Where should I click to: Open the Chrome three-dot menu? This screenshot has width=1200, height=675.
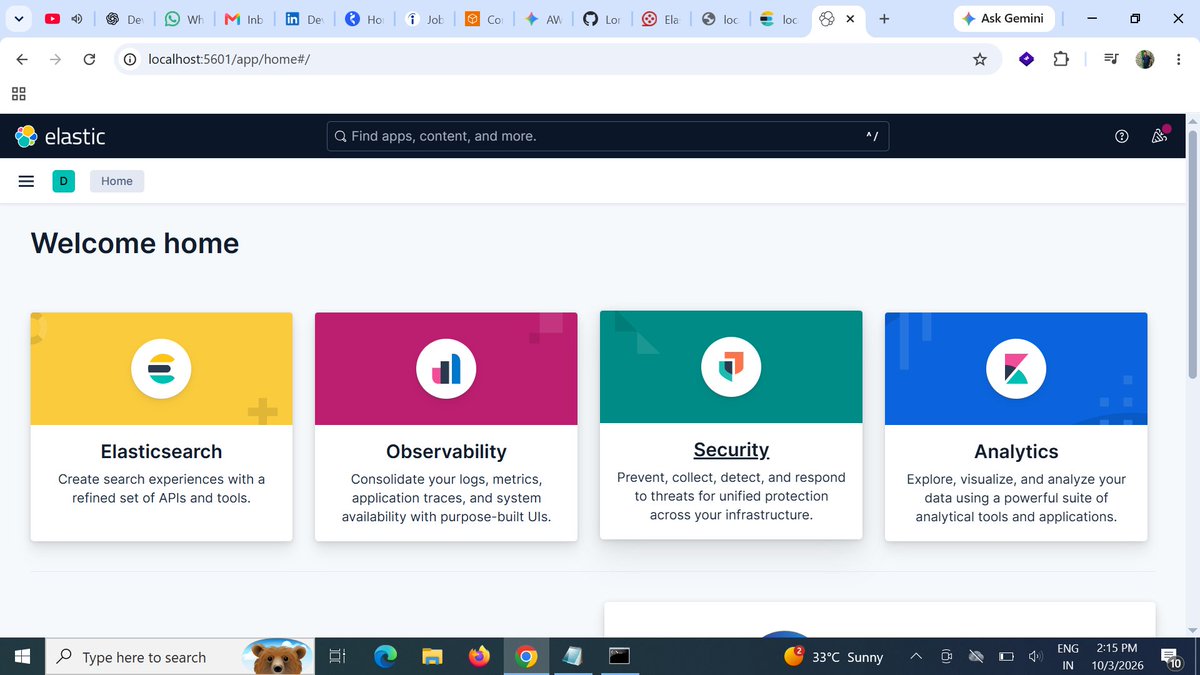[x=1177, y=60]
